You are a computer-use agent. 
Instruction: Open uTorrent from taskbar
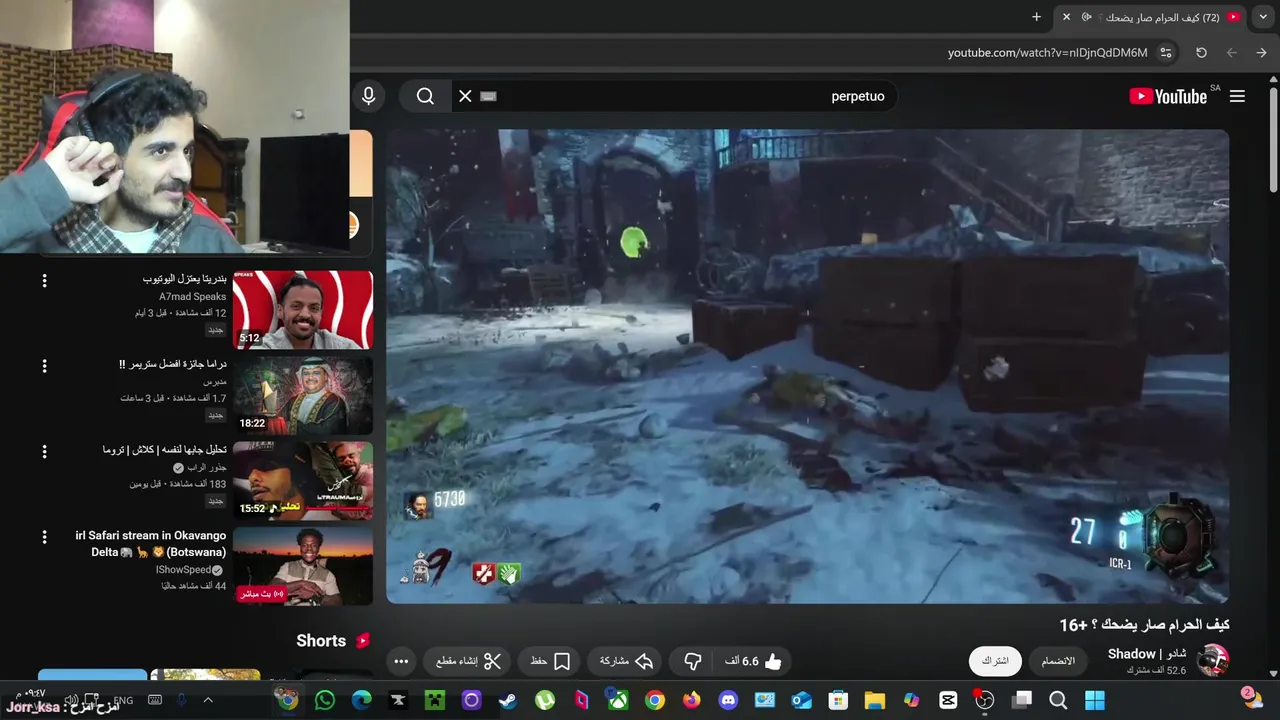[545, 700]
